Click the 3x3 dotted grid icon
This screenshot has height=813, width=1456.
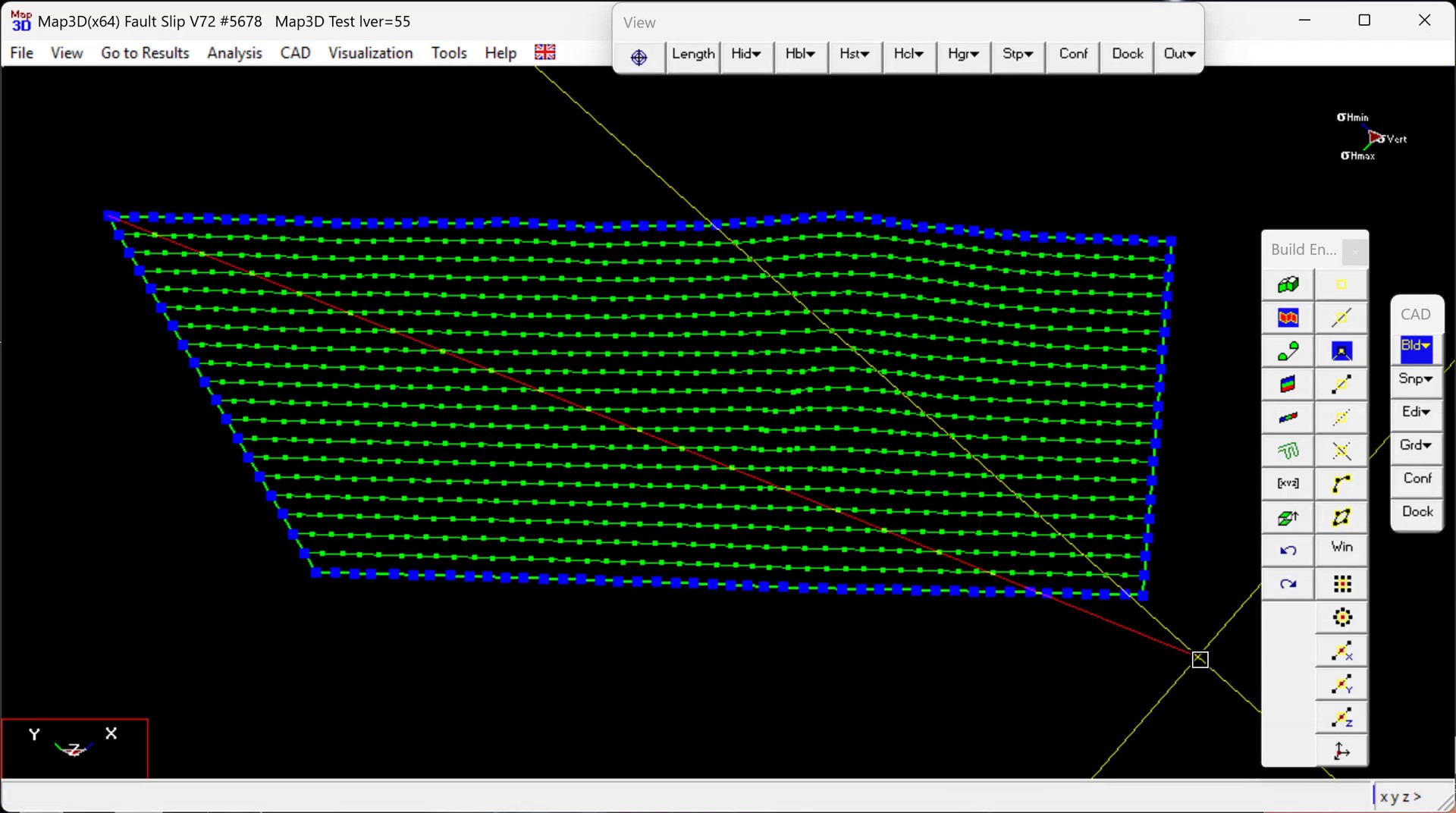click(1342, 584)
